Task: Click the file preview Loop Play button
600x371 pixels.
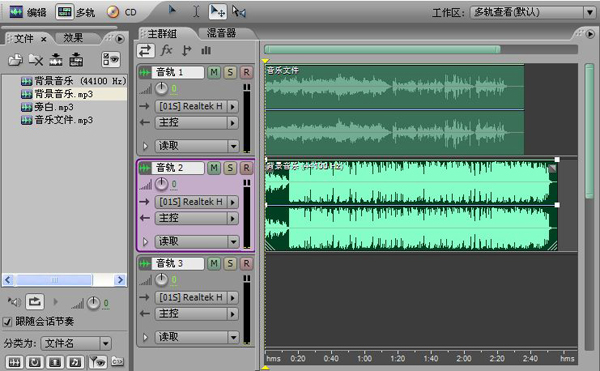Action: tap(35, 302)
